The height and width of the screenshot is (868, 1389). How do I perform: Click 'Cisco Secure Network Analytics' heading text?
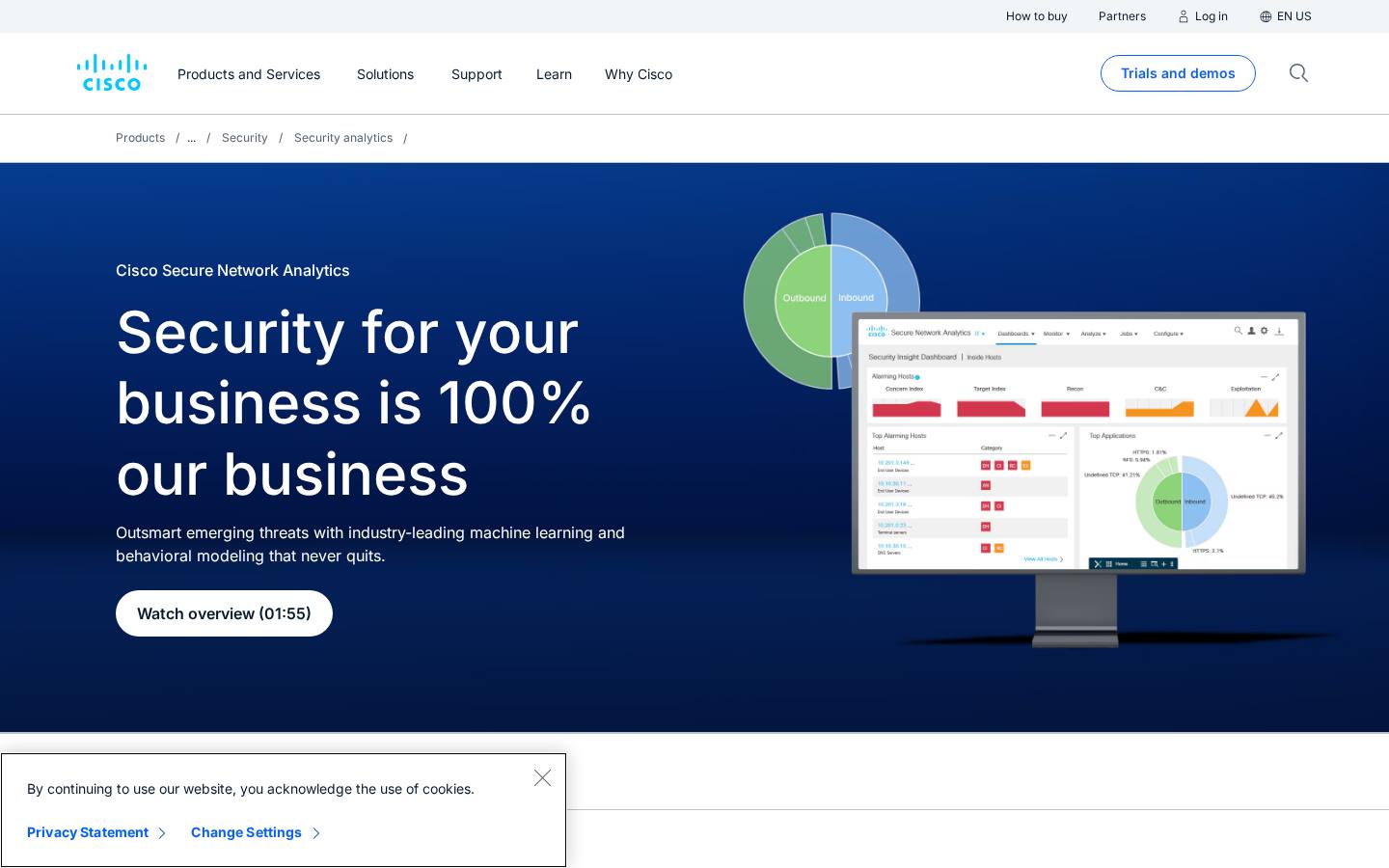pos(232,270)
